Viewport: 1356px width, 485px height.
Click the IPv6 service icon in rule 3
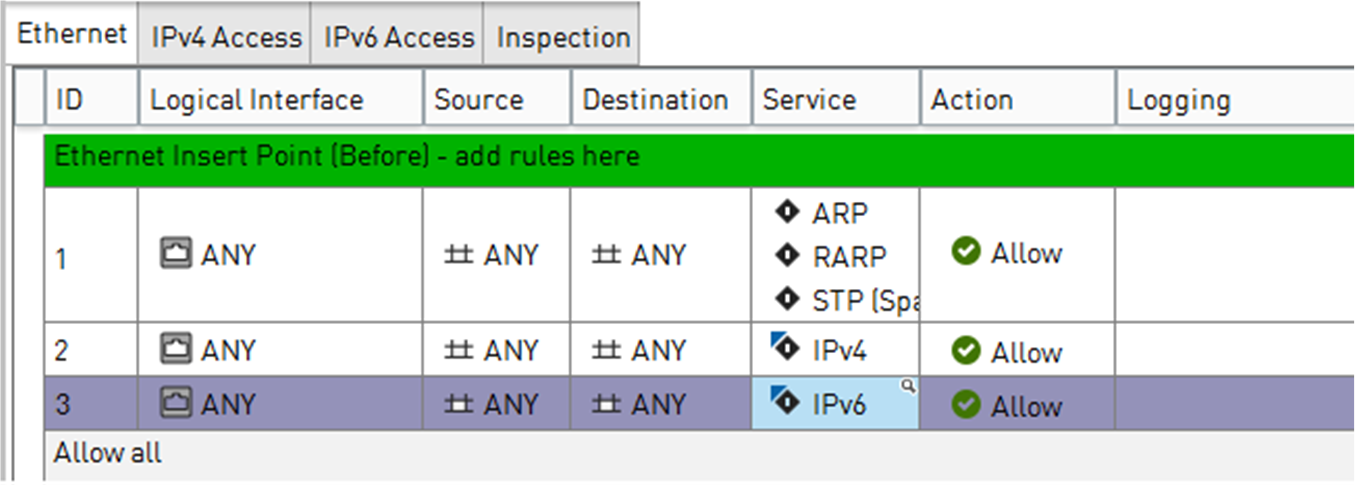784,401
